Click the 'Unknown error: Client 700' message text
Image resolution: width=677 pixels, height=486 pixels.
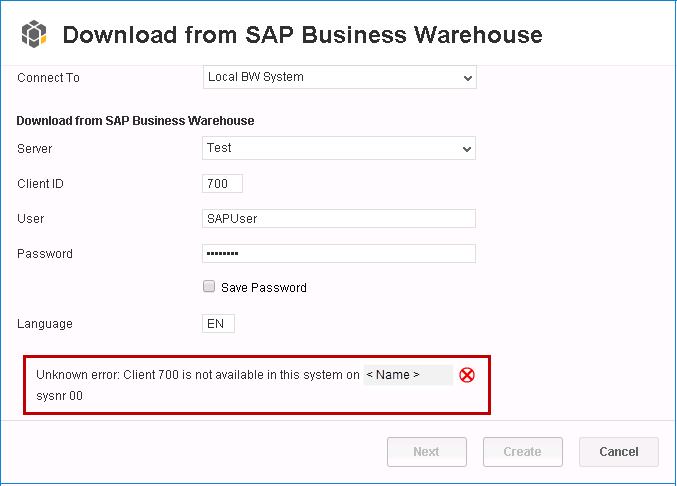198,375
